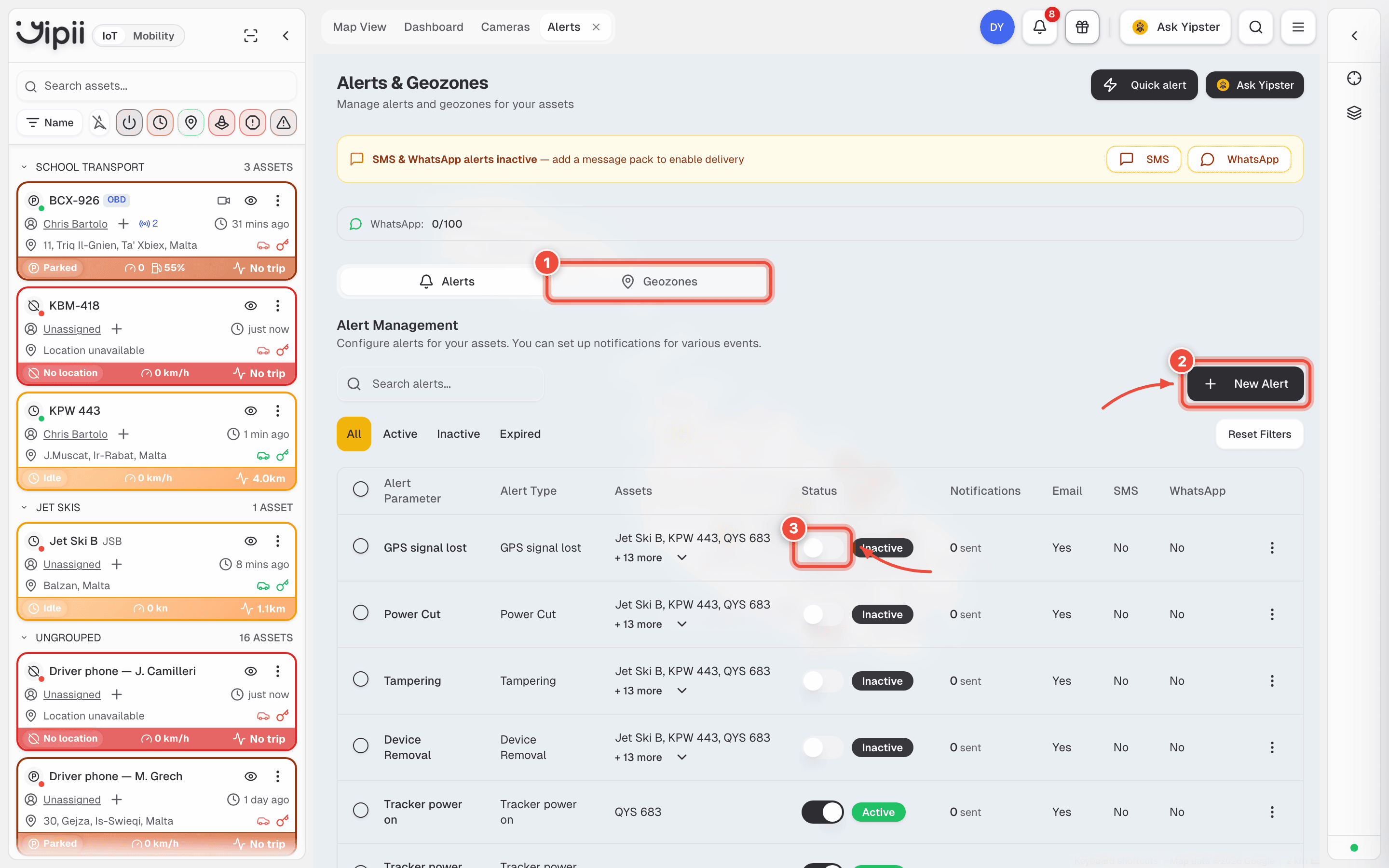Image resolution: width=1389 pixels, height=868 pixels.
Task: Open the hamburger menu
Action: 1298,27
